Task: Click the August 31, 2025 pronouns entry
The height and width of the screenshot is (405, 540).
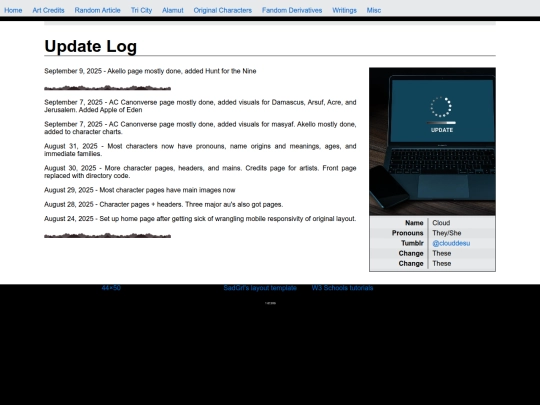Action: coord(200,150)
